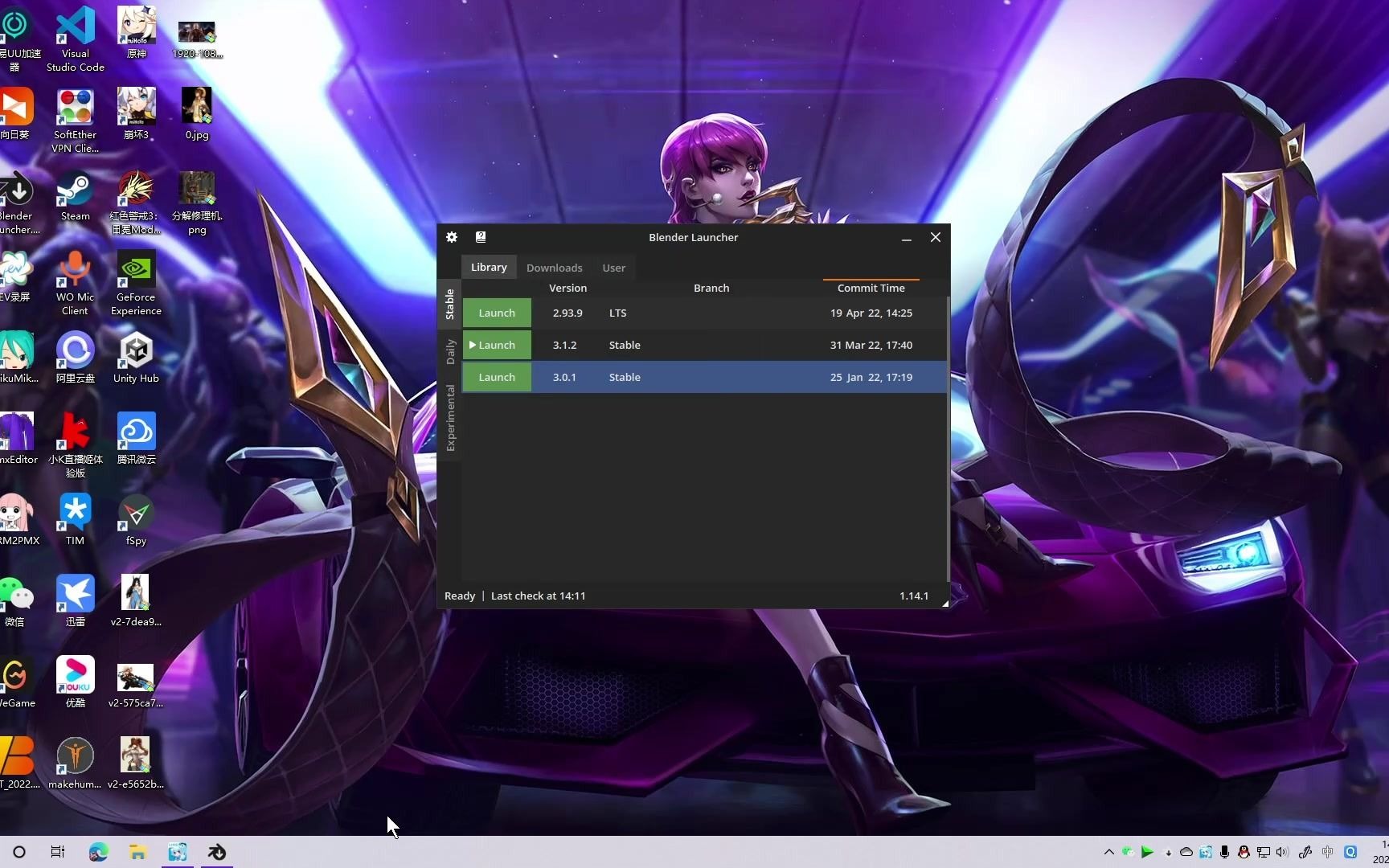
Task: Open Microsoft Edge from the taskbar
Action: point(98,852)
